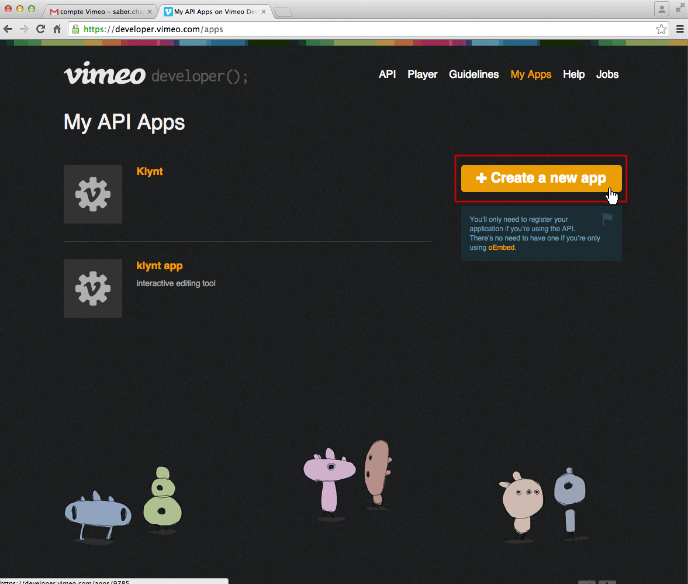The image size is (688, 584).
Task: Follow the oEmbed link
Action: (x=501, y=247)
